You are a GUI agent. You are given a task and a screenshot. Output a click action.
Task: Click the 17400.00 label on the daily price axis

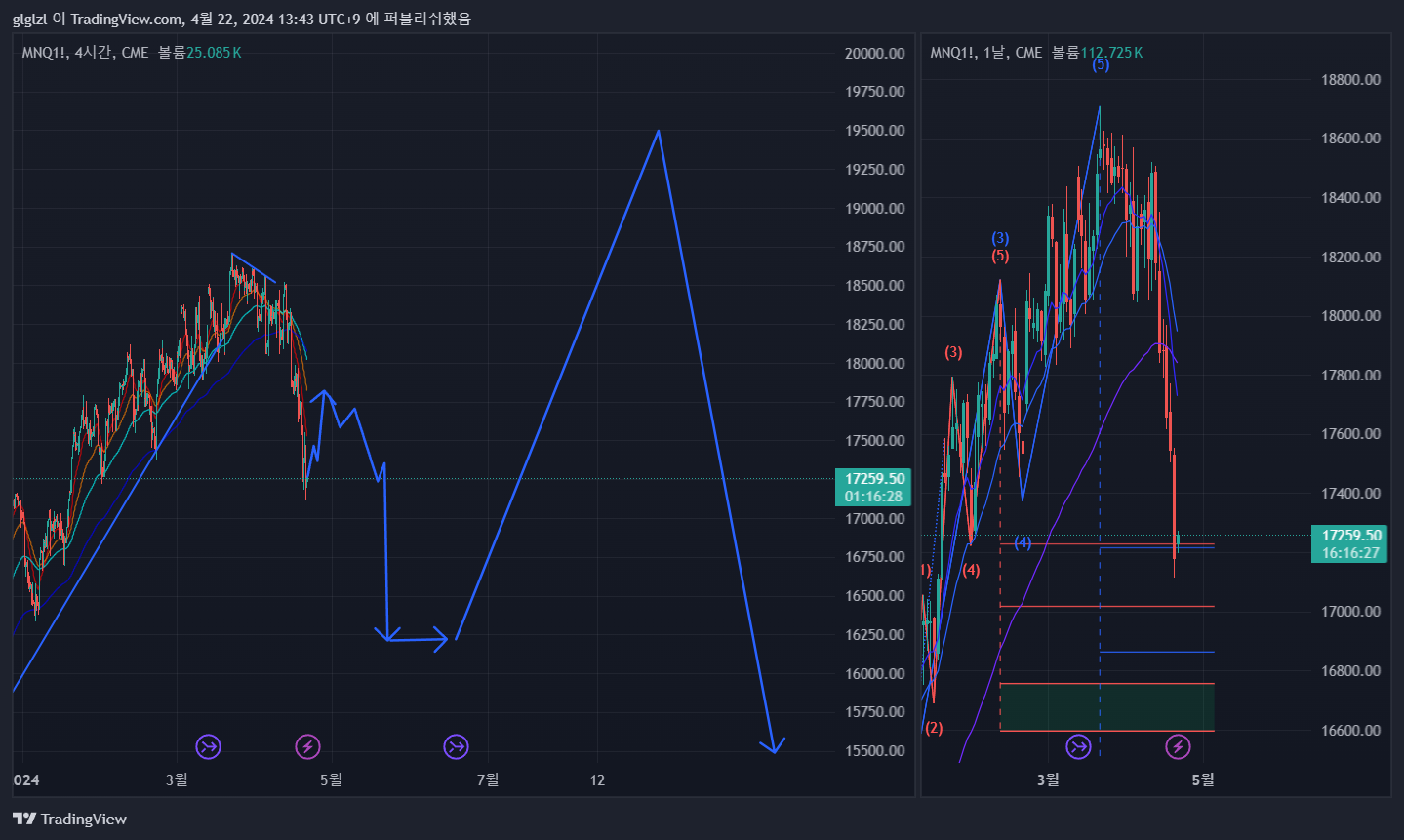tap(1350, 494)
